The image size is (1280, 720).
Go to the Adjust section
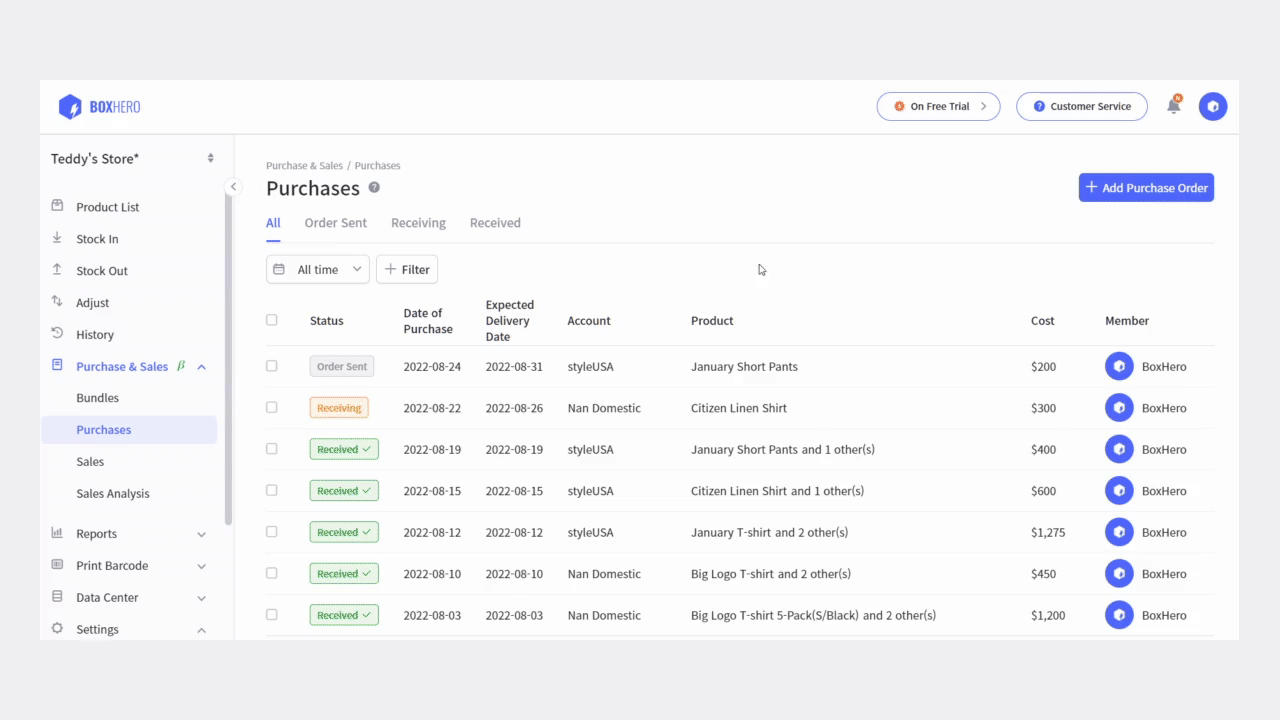93,303
